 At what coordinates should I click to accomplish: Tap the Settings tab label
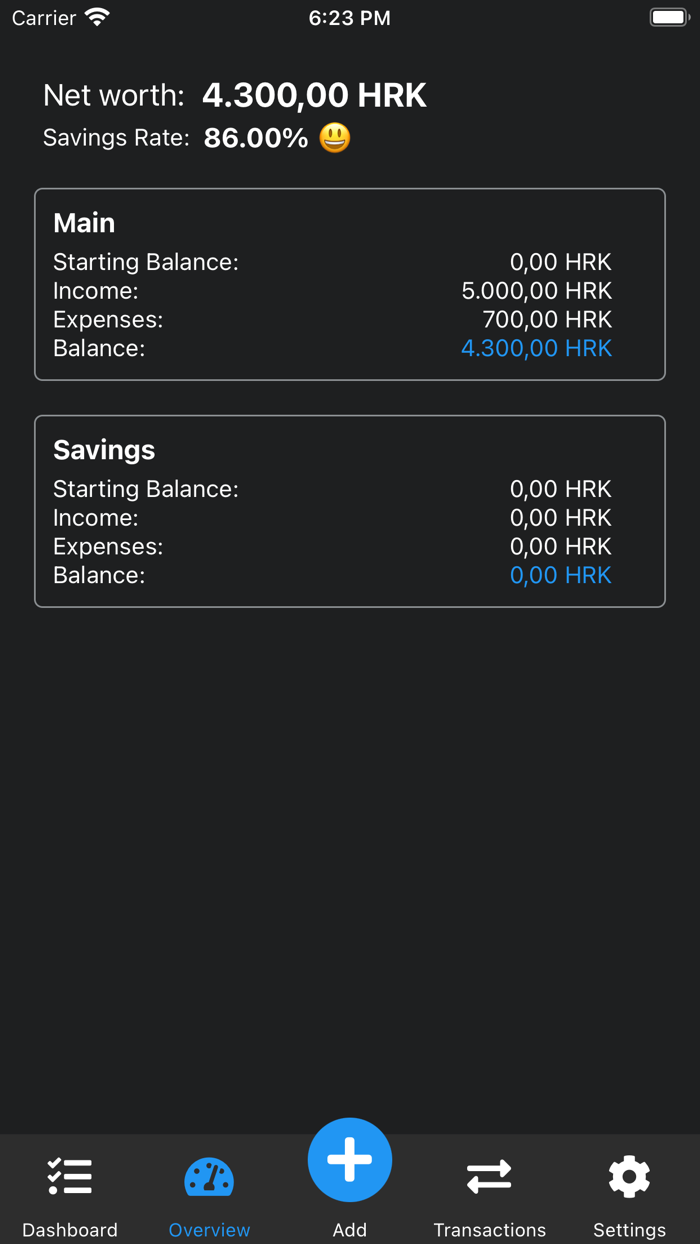(629, 1230)
